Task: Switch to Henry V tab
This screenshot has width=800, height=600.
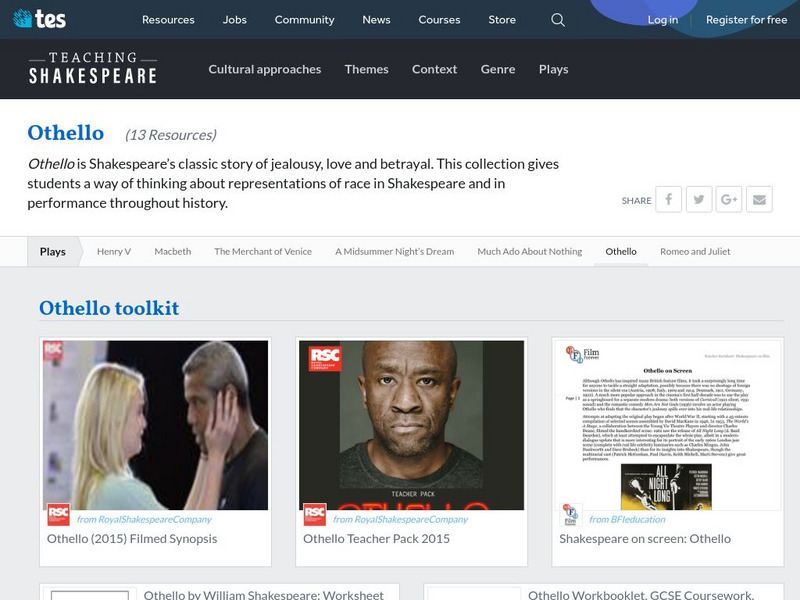Action: click(x=114, y=252)
